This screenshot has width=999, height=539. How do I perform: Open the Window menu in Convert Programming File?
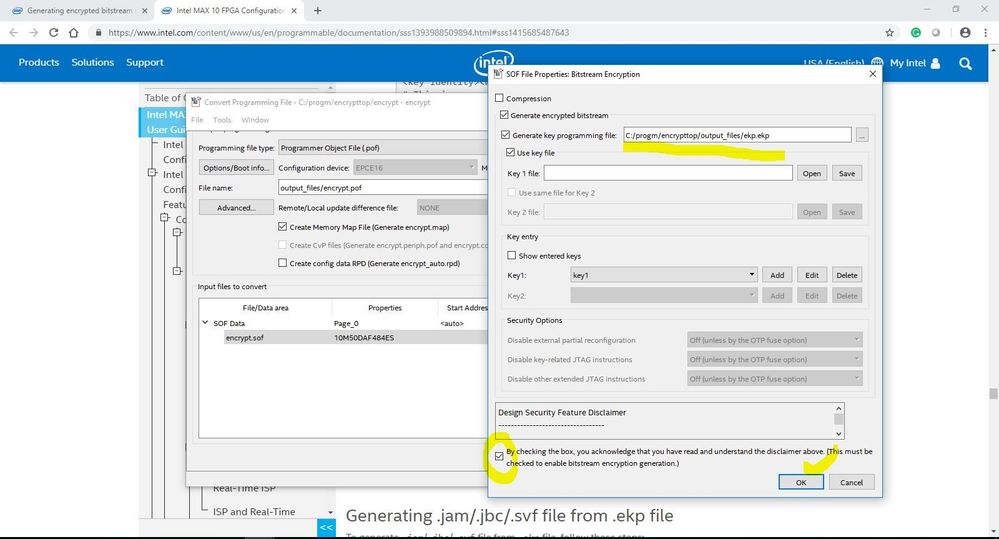coord(255,120)
